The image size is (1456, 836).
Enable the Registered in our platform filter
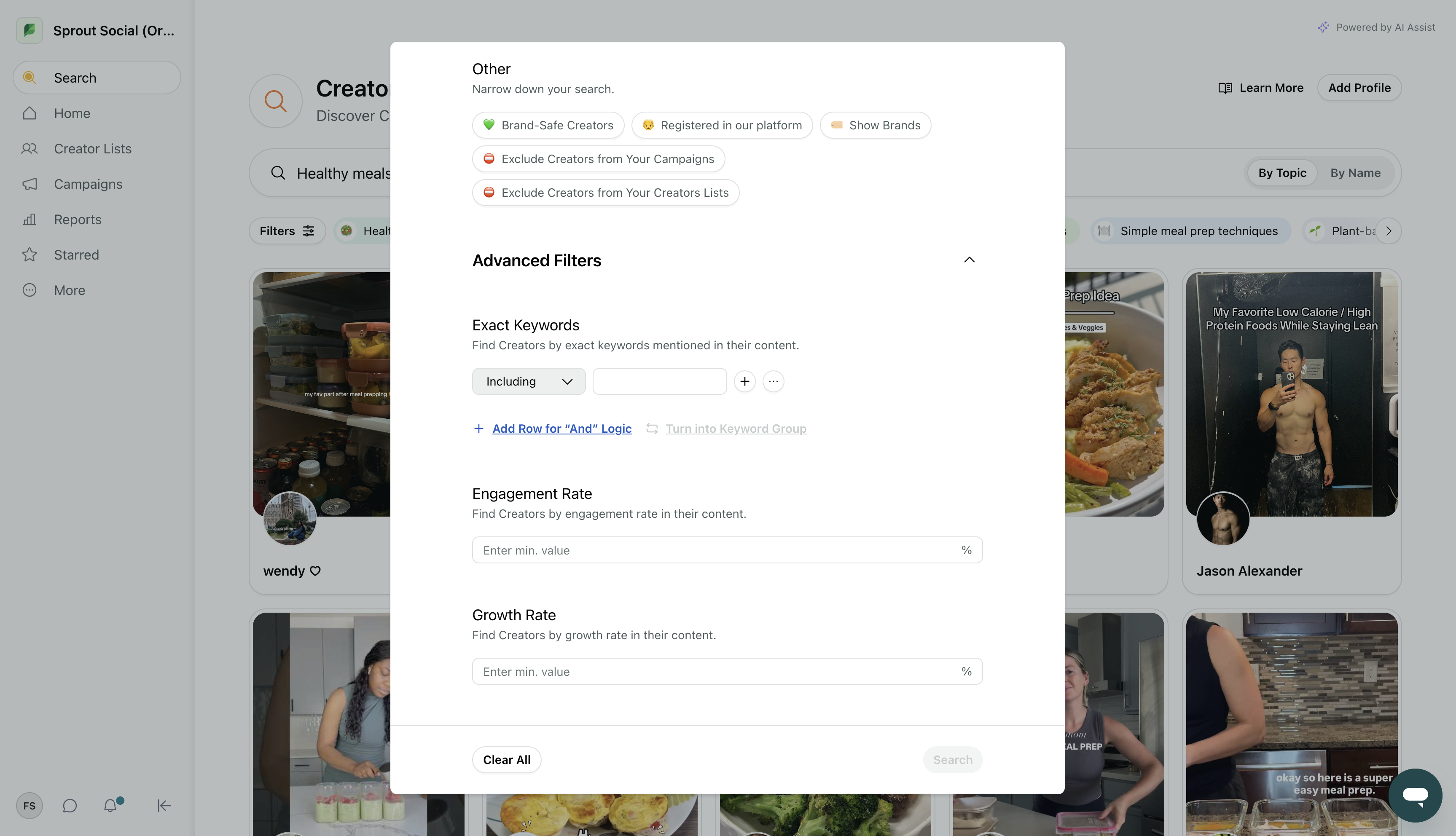(x=722, y=125)
